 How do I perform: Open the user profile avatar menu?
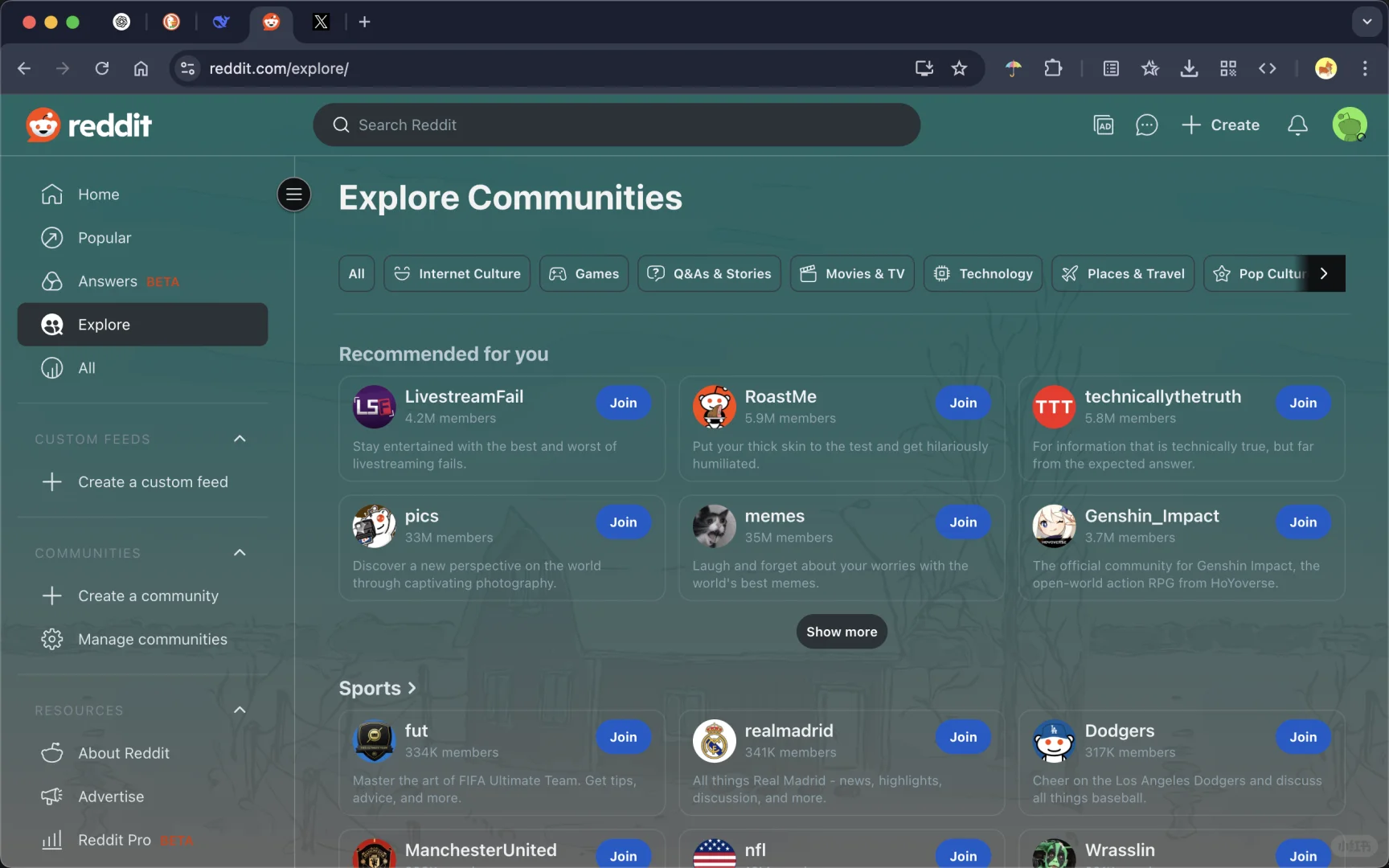[1350, 125]
